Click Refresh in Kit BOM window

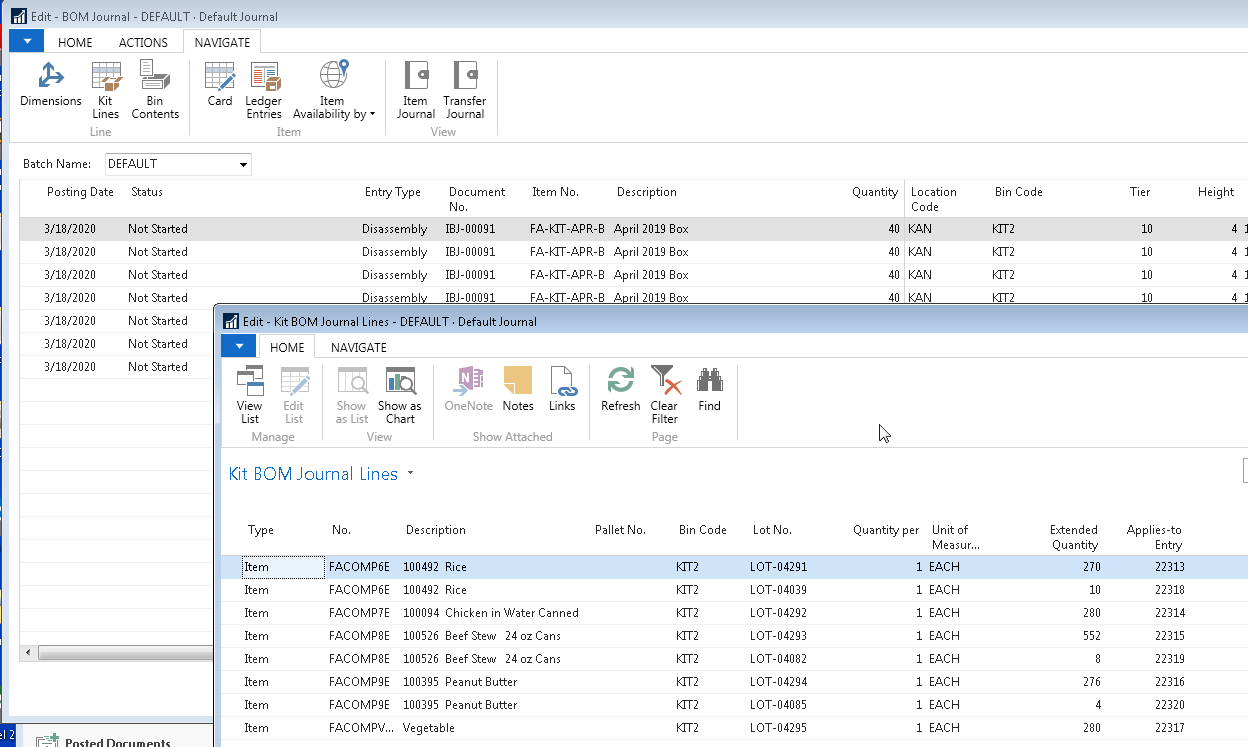620,389
